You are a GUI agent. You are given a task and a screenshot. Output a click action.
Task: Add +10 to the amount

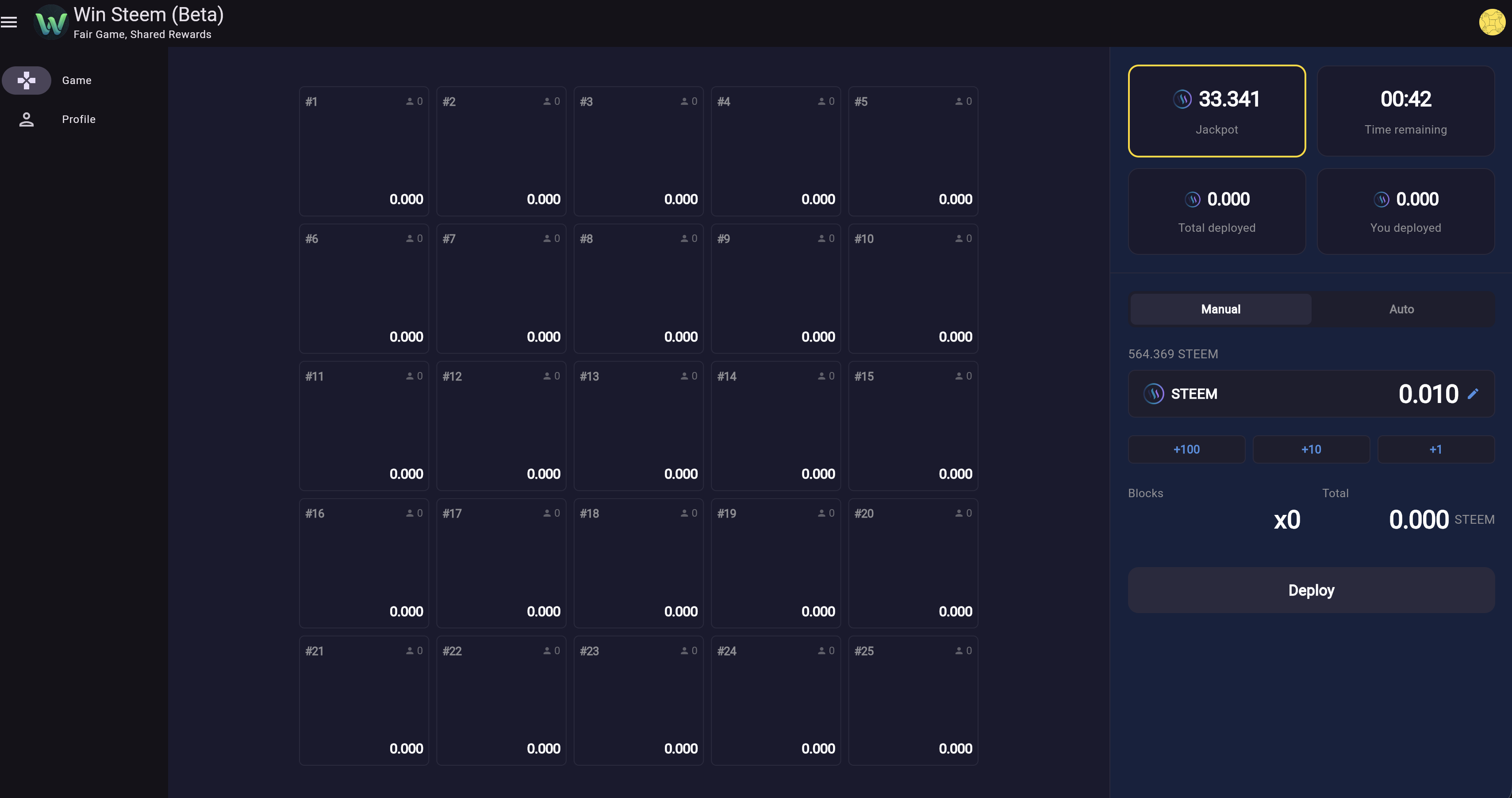click(1311, 449)
